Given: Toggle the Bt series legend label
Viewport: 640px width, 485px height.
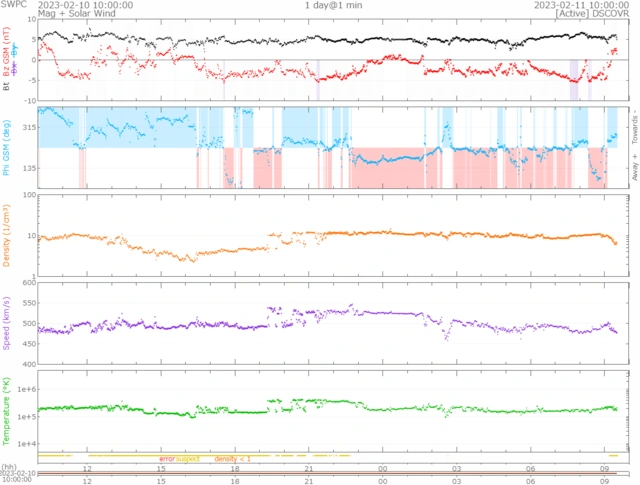Looking at the screenshot, I should (7, 87).
